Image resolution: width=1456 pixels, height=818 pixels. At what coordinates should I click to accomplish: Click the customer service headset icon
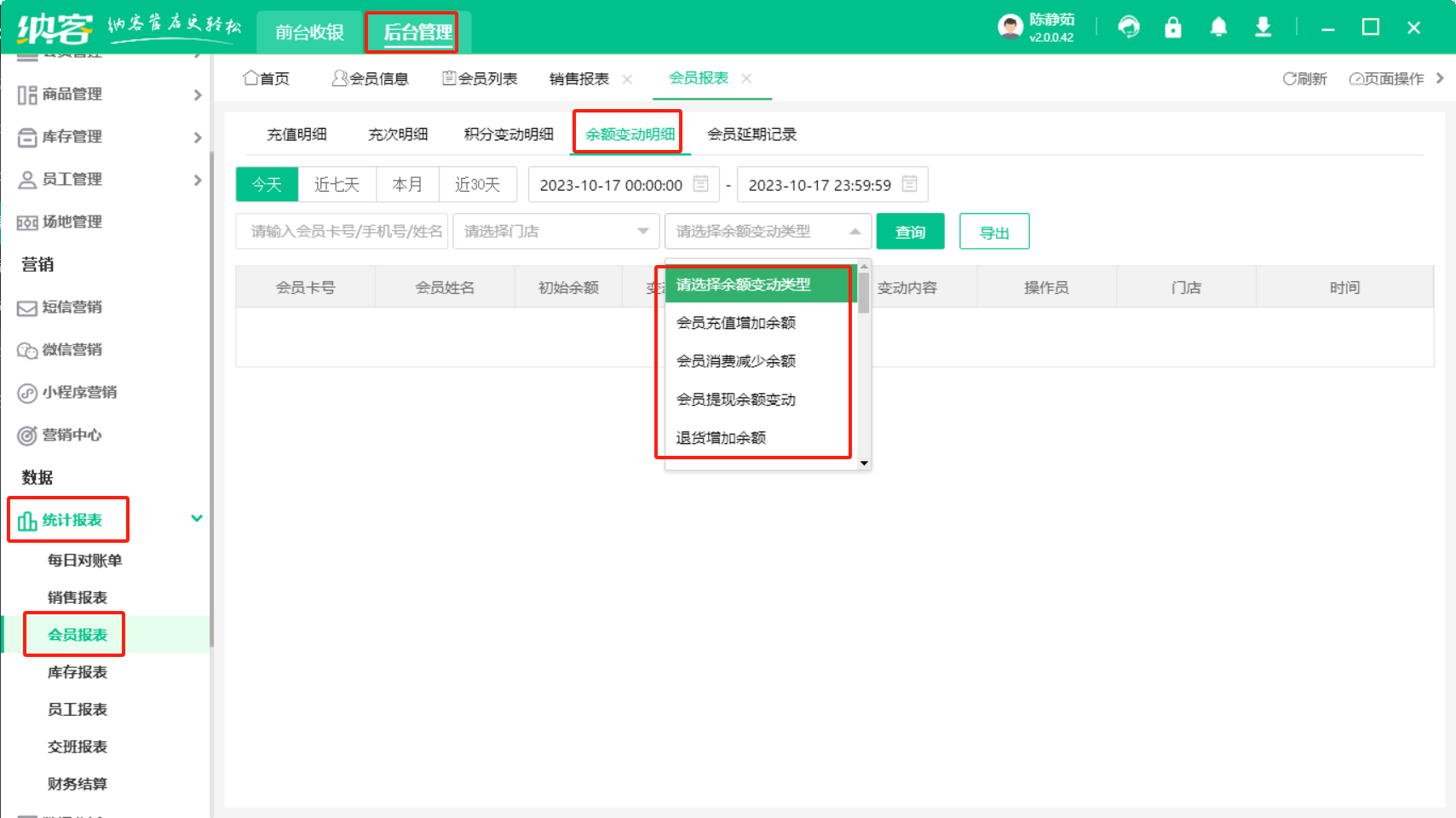point(1129,27)
